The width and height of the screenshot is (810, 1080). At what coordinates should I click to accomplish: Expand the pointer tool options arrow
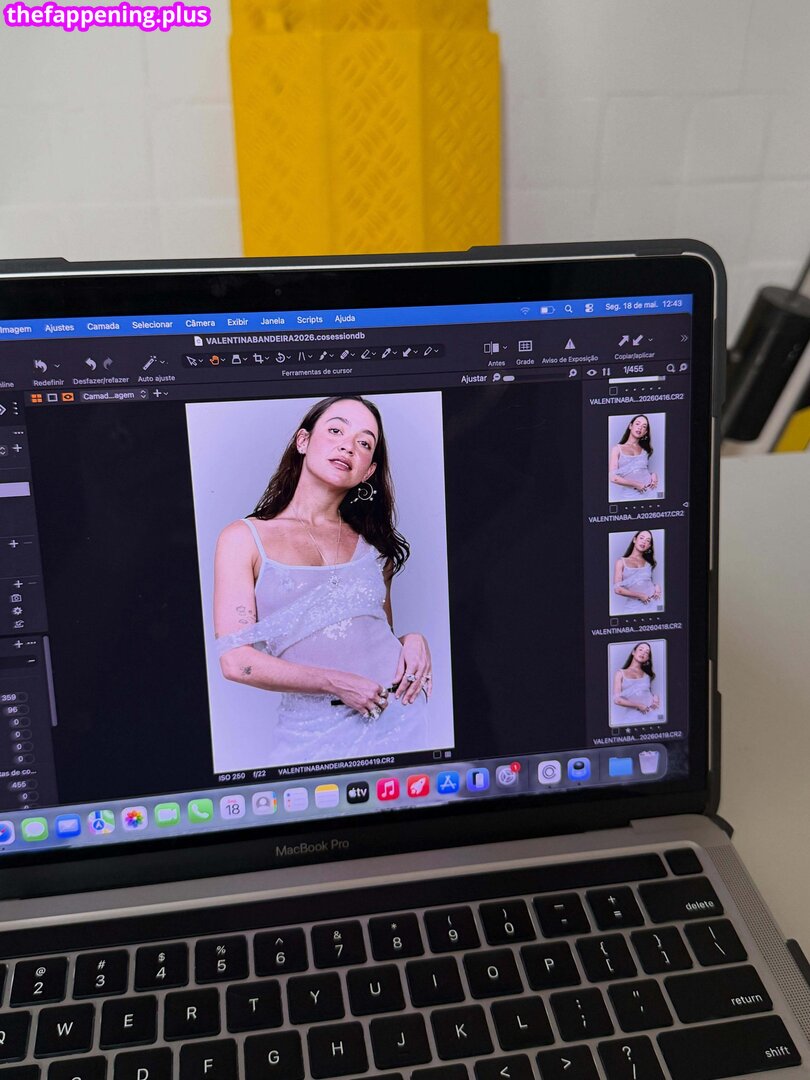[x=200, y=360]
